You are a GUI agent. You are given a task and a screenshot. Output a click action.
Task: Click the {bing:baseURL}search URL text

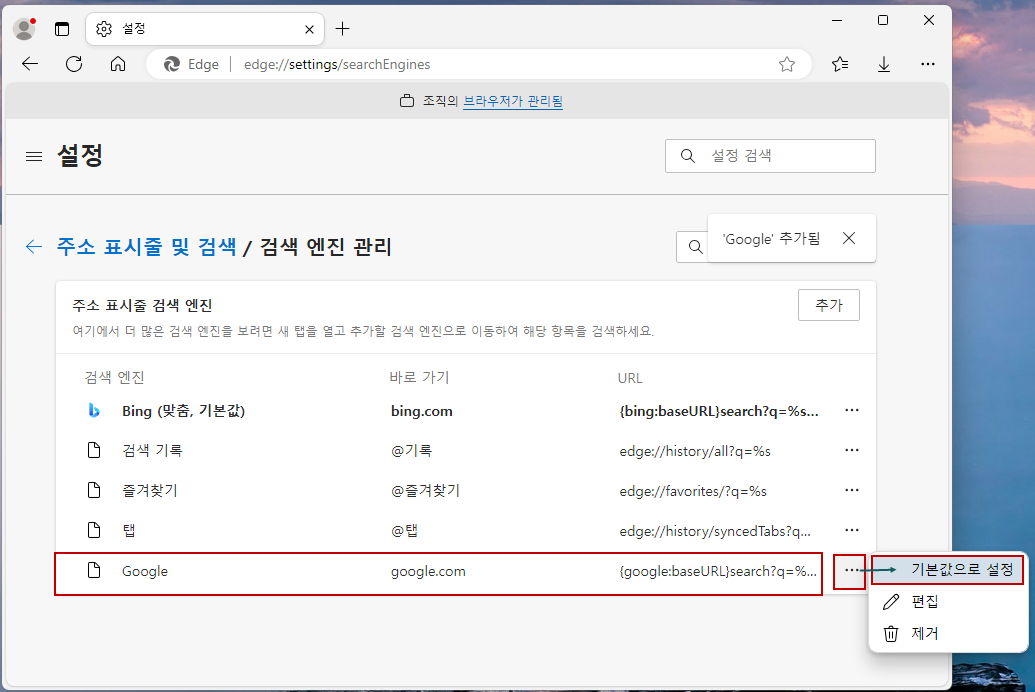[x=719, y=411]
